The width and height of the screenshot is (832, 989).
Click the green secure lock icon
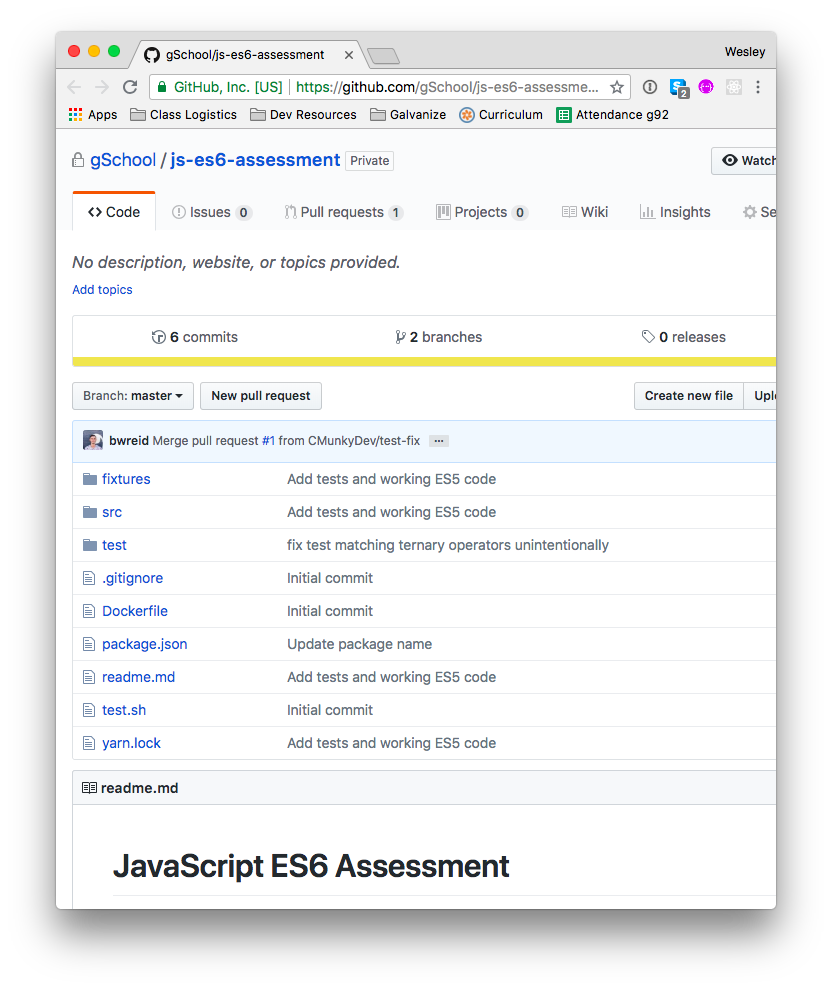click(162, 87)
